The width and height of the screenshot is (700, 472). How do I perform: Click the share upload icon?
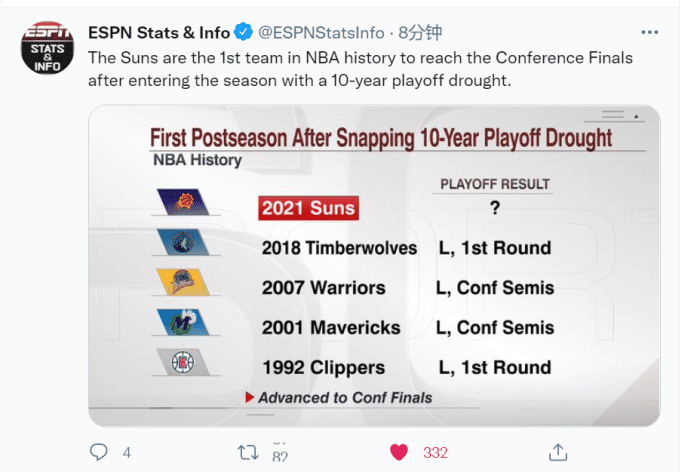pyautogui.click(x=559, y=452)
